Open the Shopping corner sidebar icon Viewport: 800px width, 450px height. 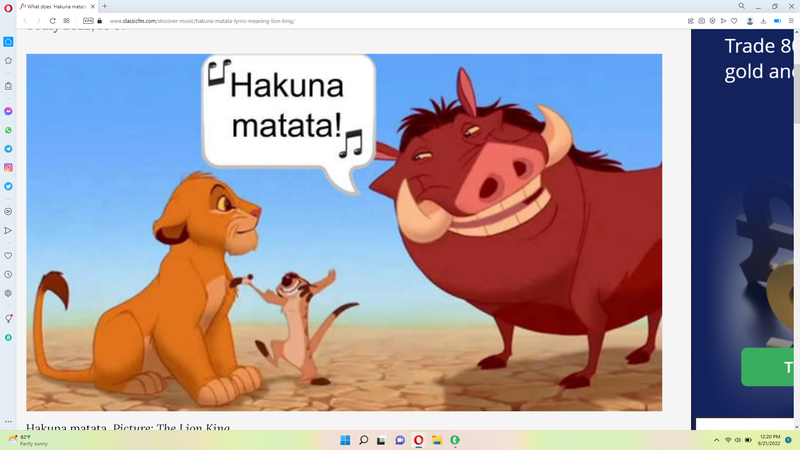click(x=8, y=86)
